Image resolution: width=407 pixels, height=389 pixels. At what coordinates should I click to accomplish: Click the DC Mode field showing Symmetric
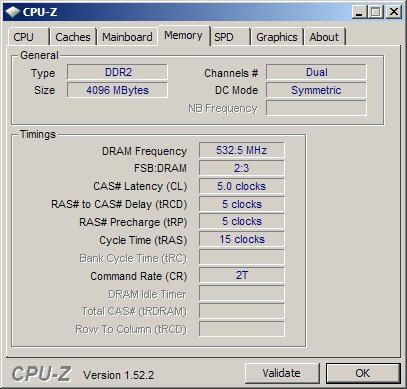[x=316, y=90]
